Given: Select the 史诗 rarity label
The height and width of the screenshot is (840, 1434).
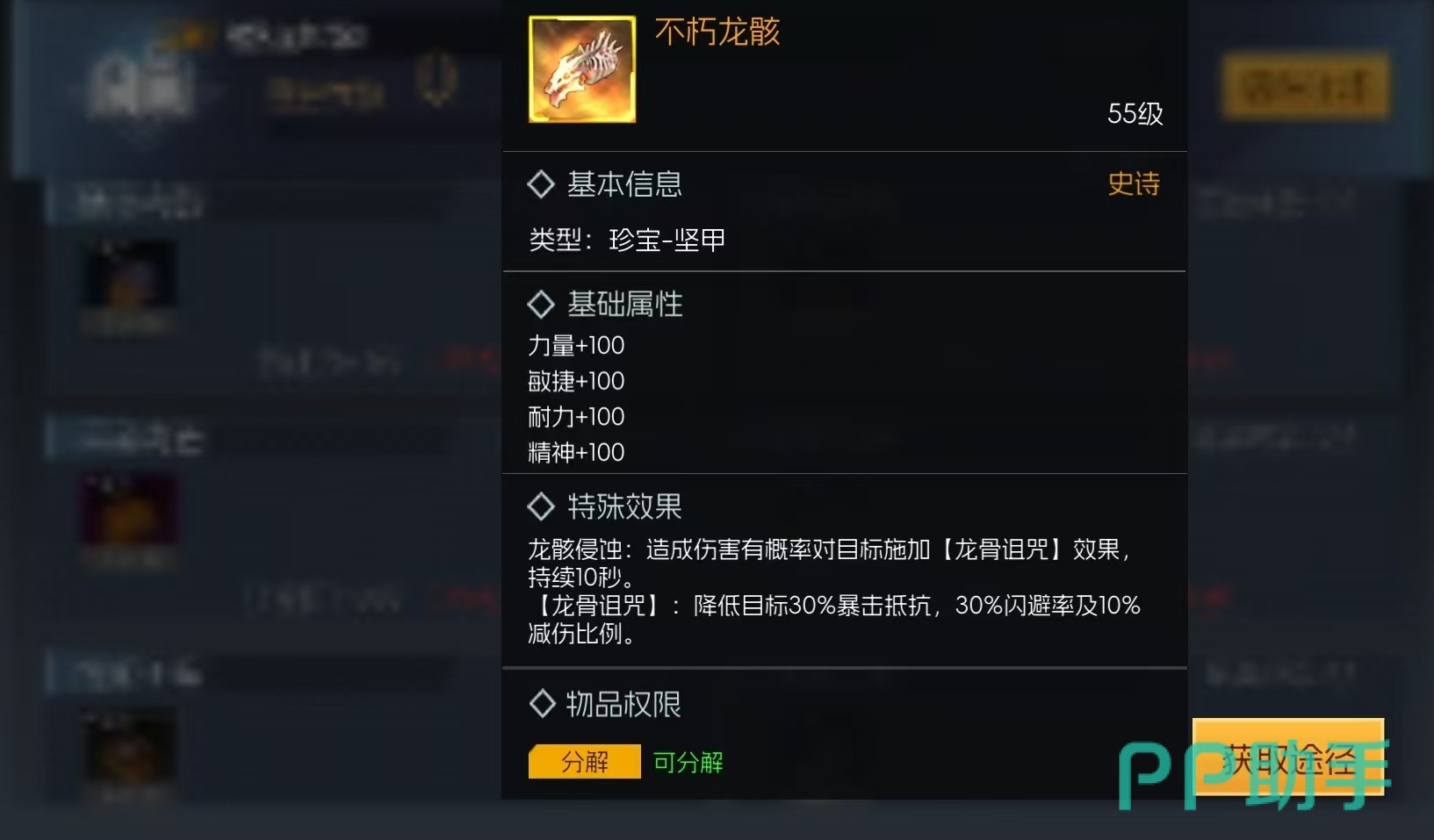Looking at the screenshot, I should pyautogui.click(x=1134, y=183).
